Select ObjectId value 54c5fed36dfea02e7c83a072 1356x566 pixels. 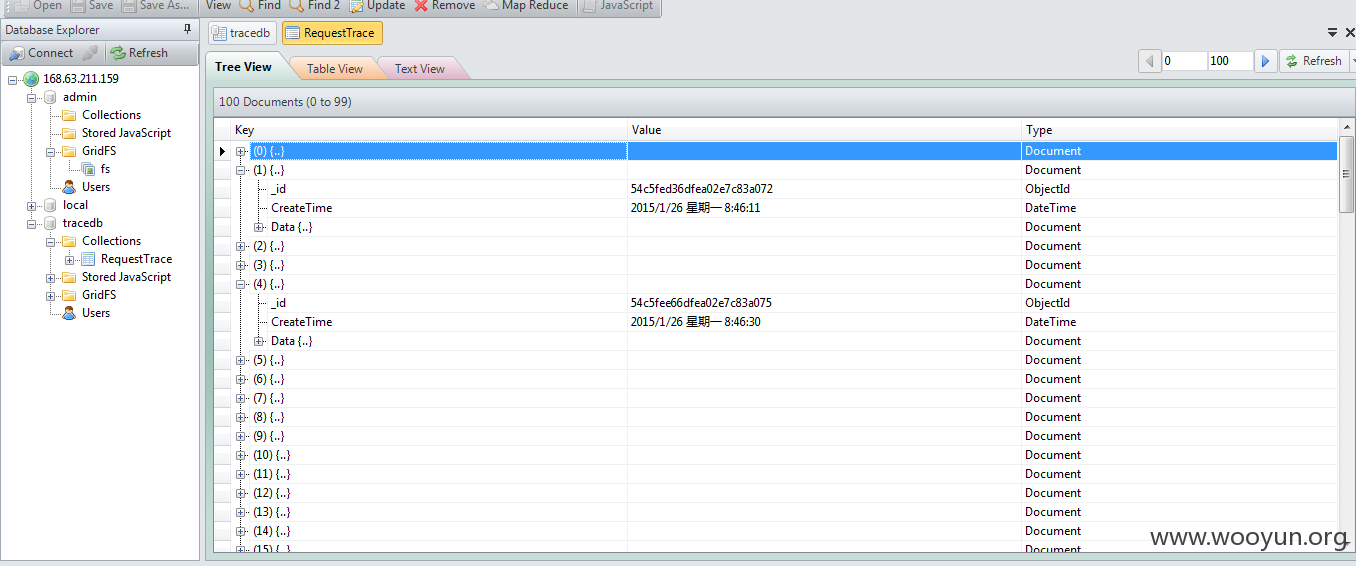pos(701,189)
